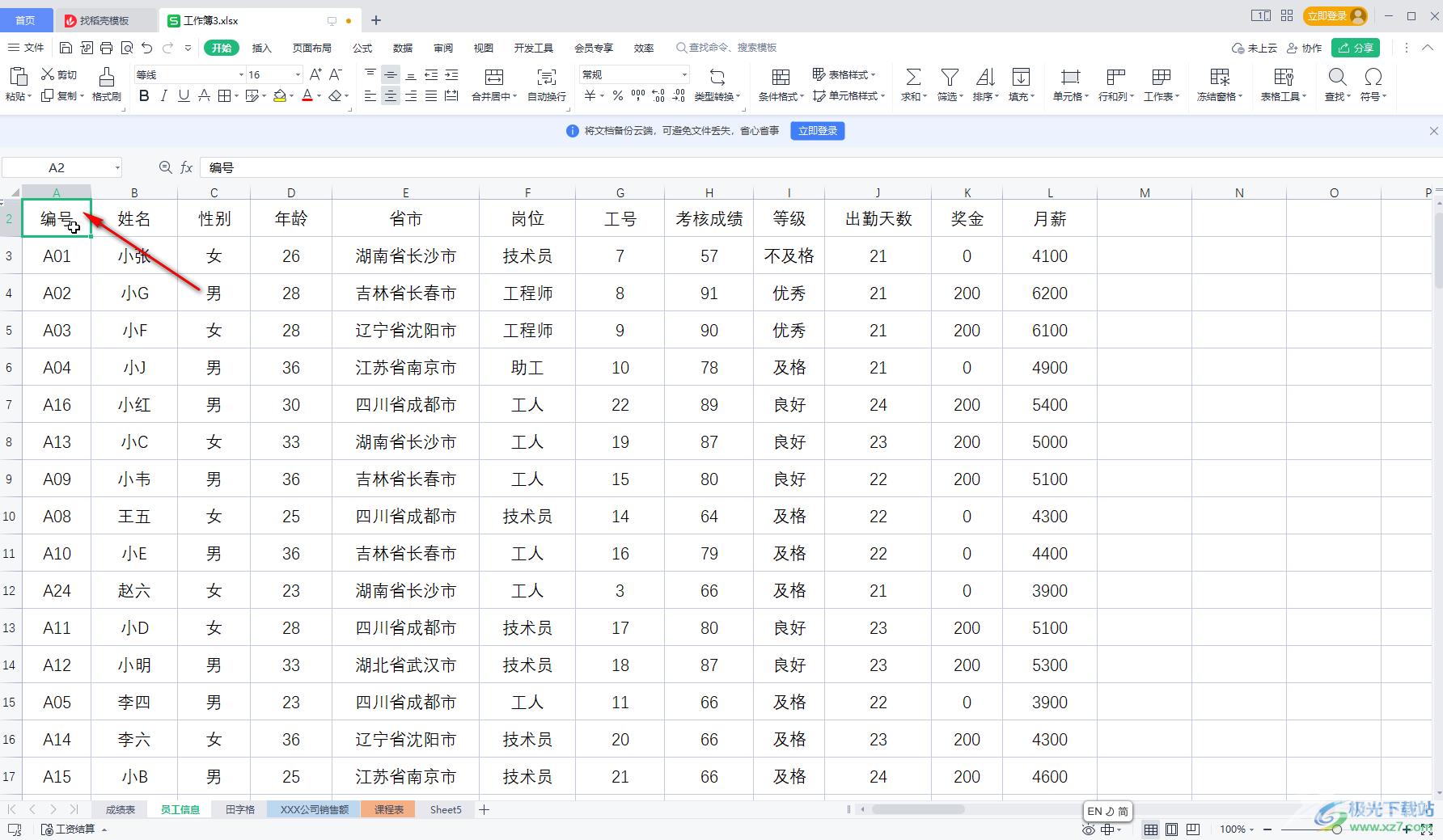Screen dimensions: 1443x840
Task: Click the Freeze Panes (冻结窗格) icon
Action: click(1219, 77)
